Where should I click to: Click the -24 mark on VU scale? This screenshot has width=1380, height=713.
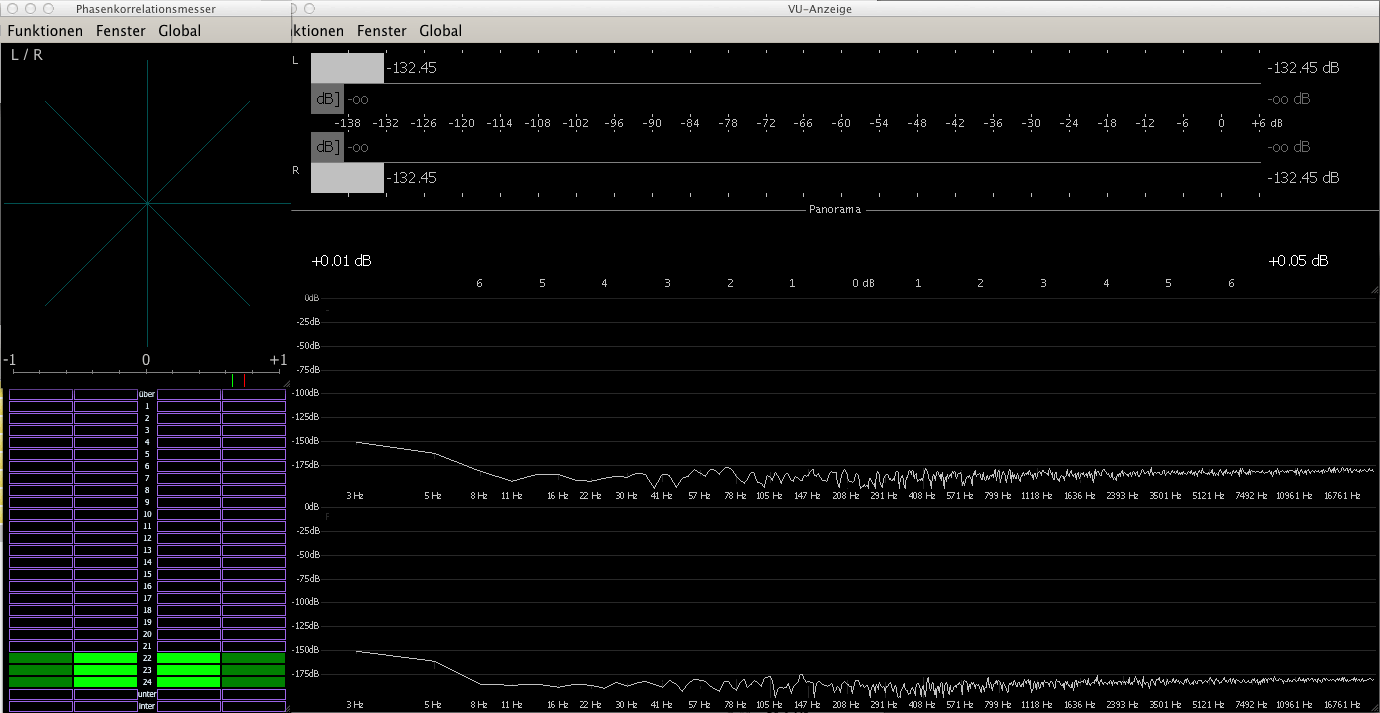(x=1069, y=123)
